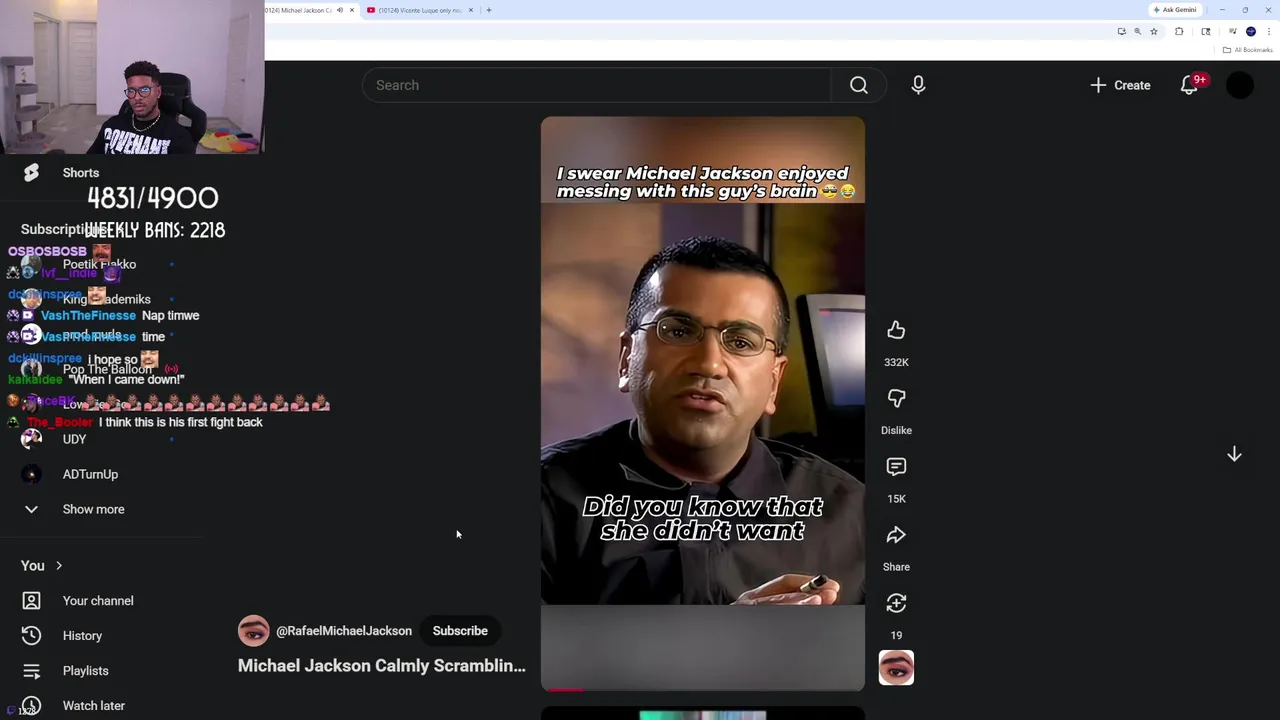Open the 15K comments panel
Screen dimensions: 1280x720
pos(896,467)
